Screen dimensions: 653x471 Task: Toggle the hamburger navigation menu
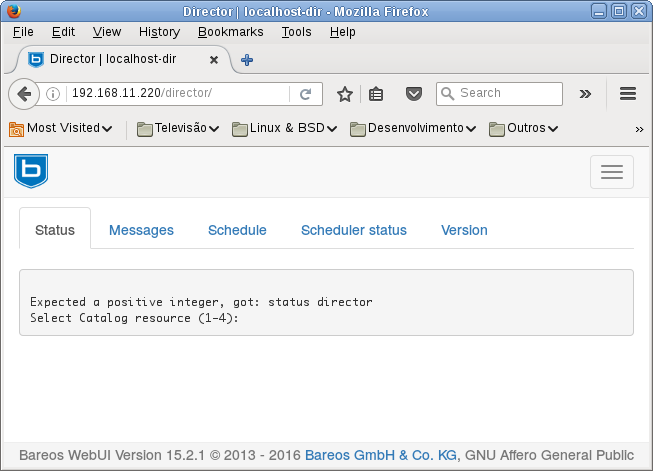pyautogui.click(x=611, y=172)
